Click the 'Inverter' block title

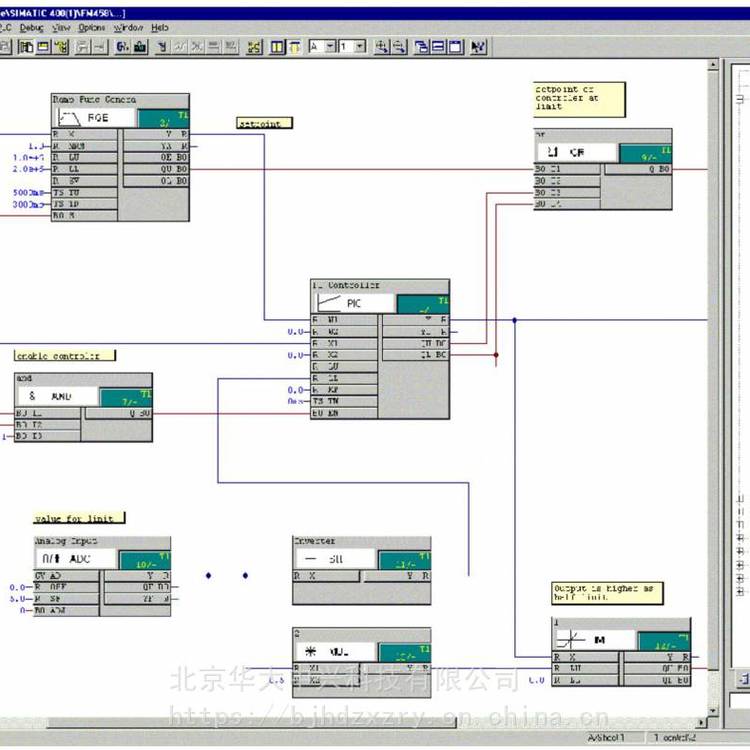tap(314, 541)
